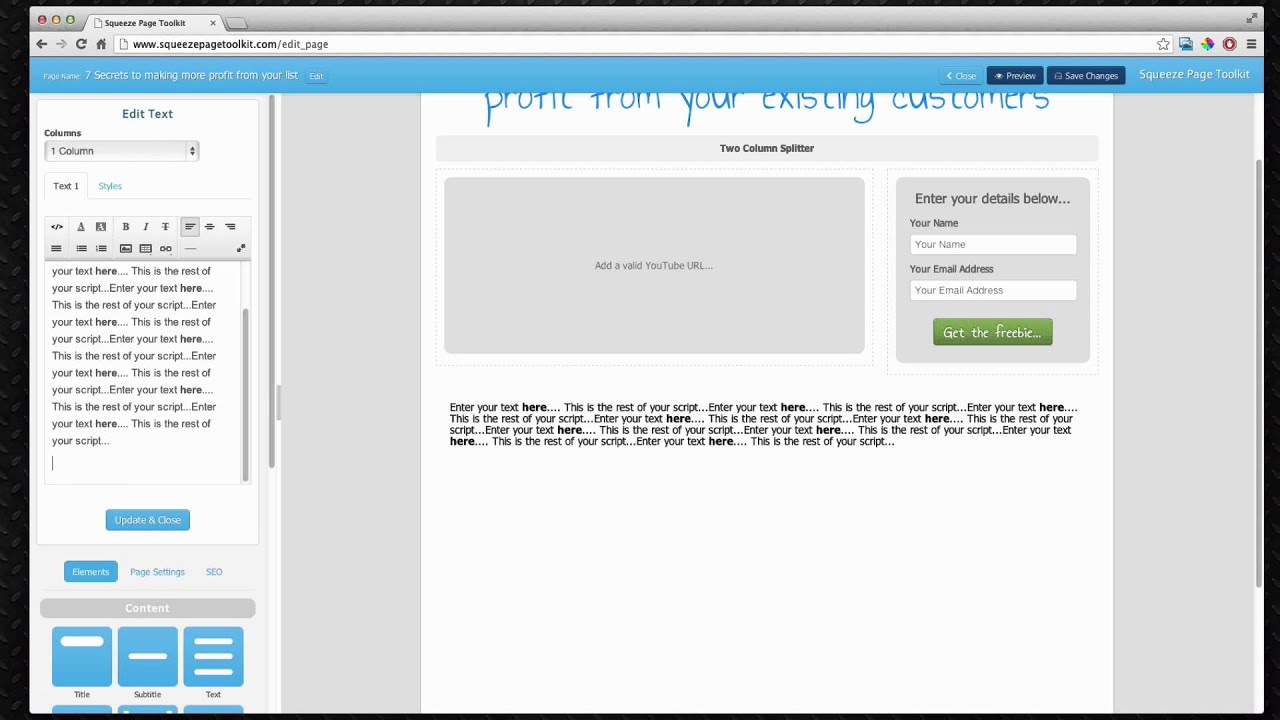The image size is (1280, 720).
Task: Select the Elements tab
Action: click(90, 572)
